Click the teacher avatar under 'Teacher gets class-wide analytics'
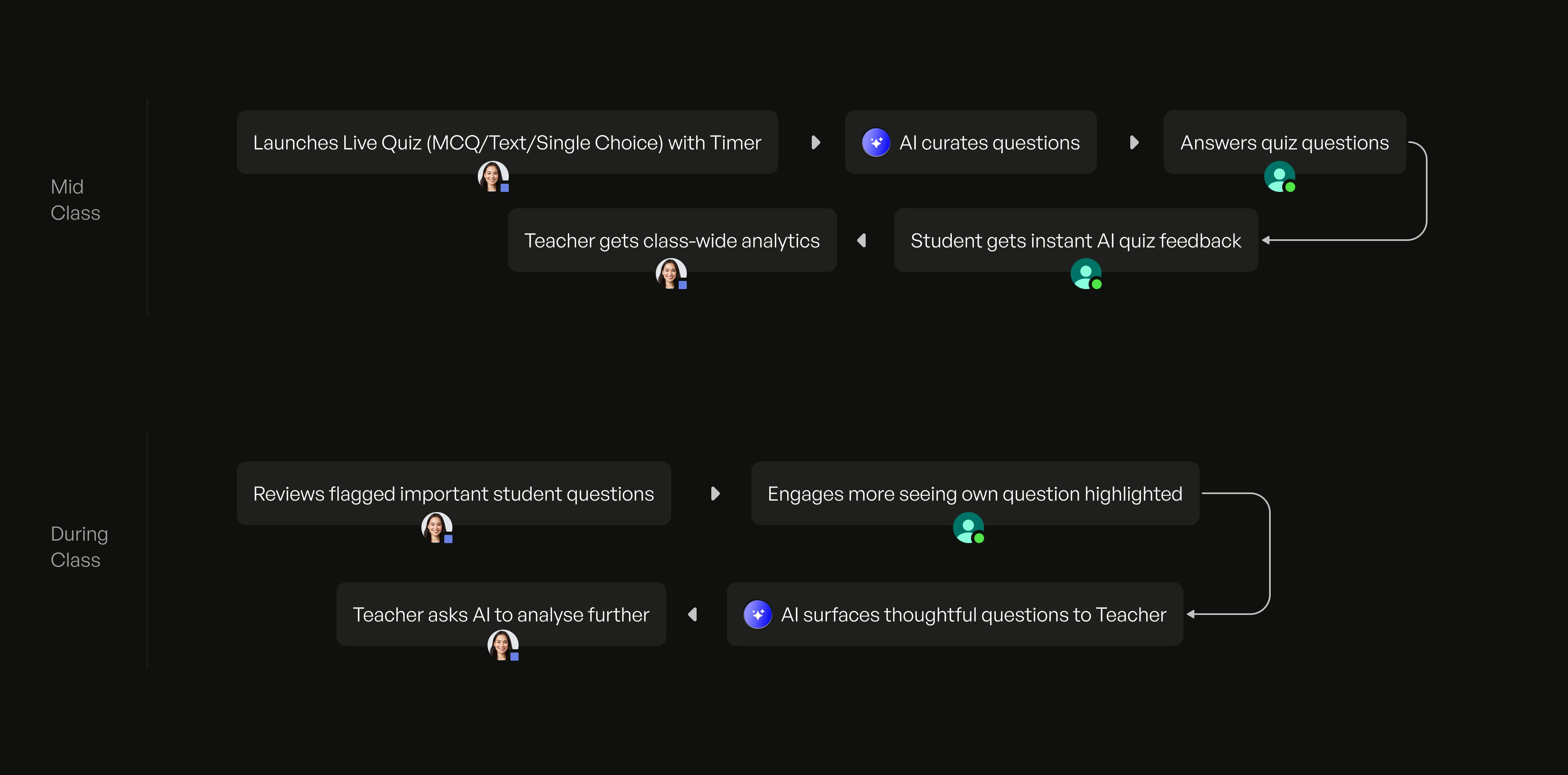 click(x=671, y=273)
